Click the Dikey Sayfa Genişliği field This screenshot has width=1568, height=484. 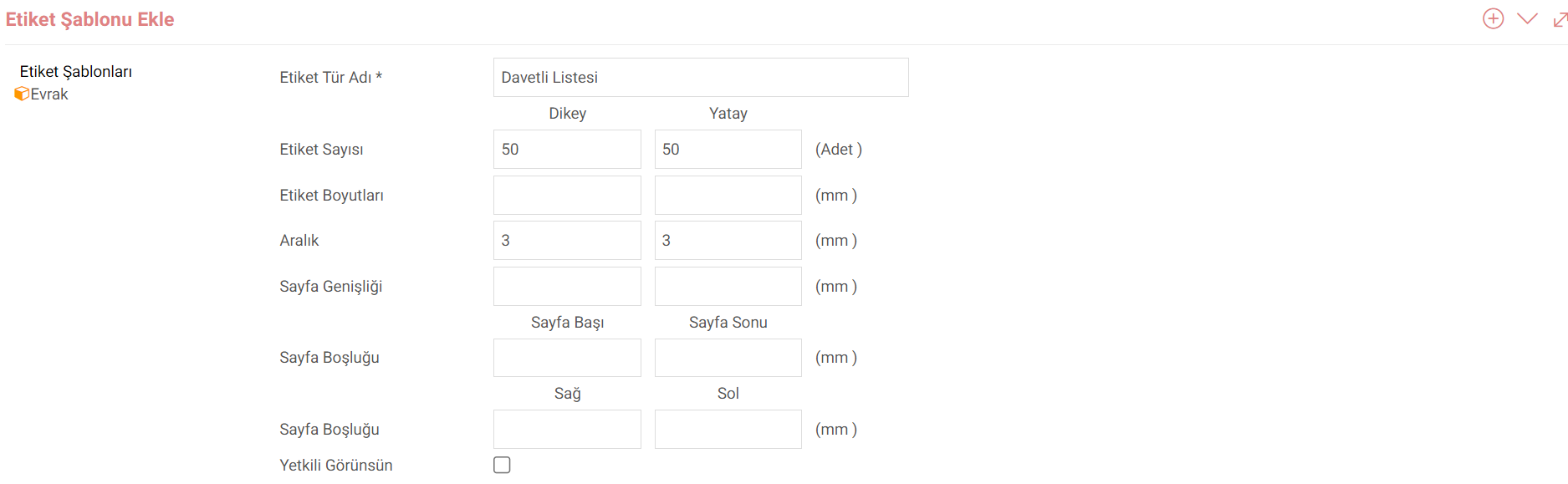(567, 286)
